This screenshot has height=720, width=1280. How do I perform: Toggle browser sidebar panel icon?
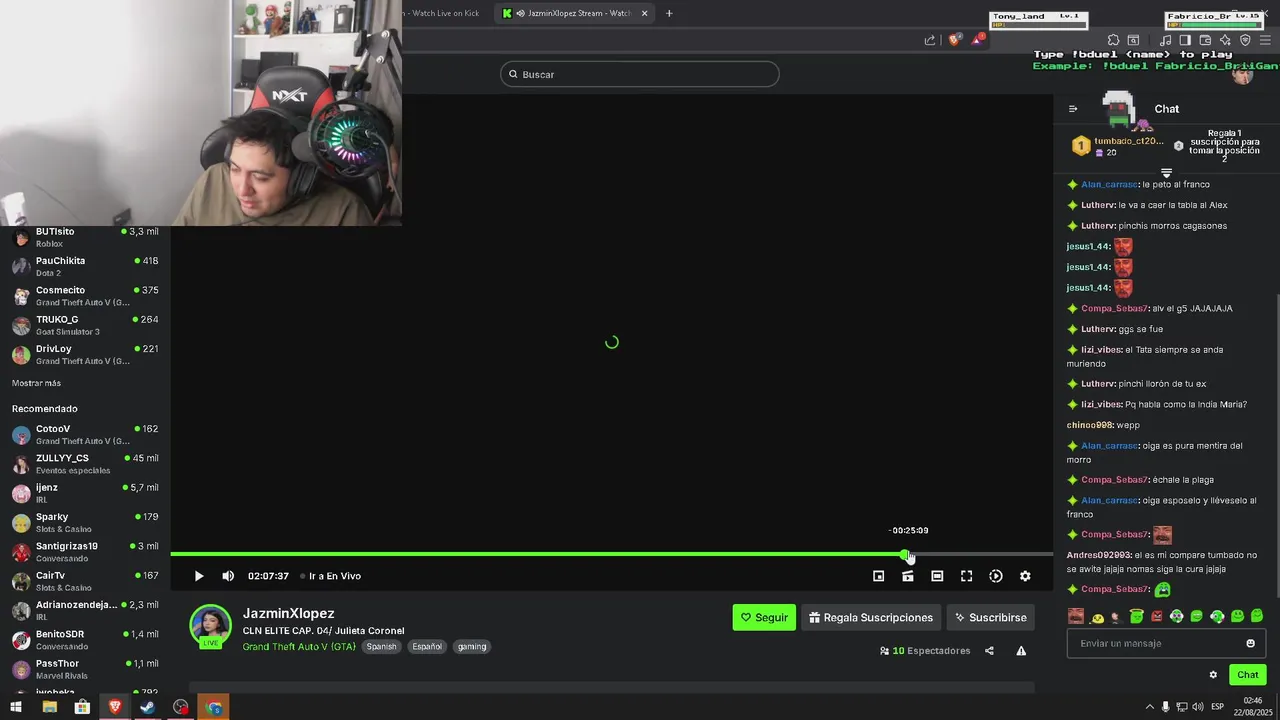[1185, 40]
